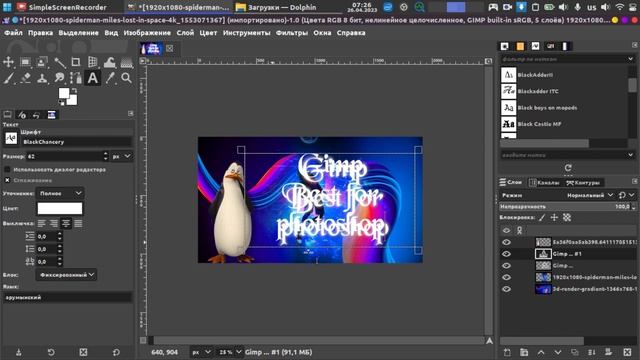Select the Warp Transform tool (wave icon)
Viewport: 640px width, 360px height.
click(x=109, y=62)
